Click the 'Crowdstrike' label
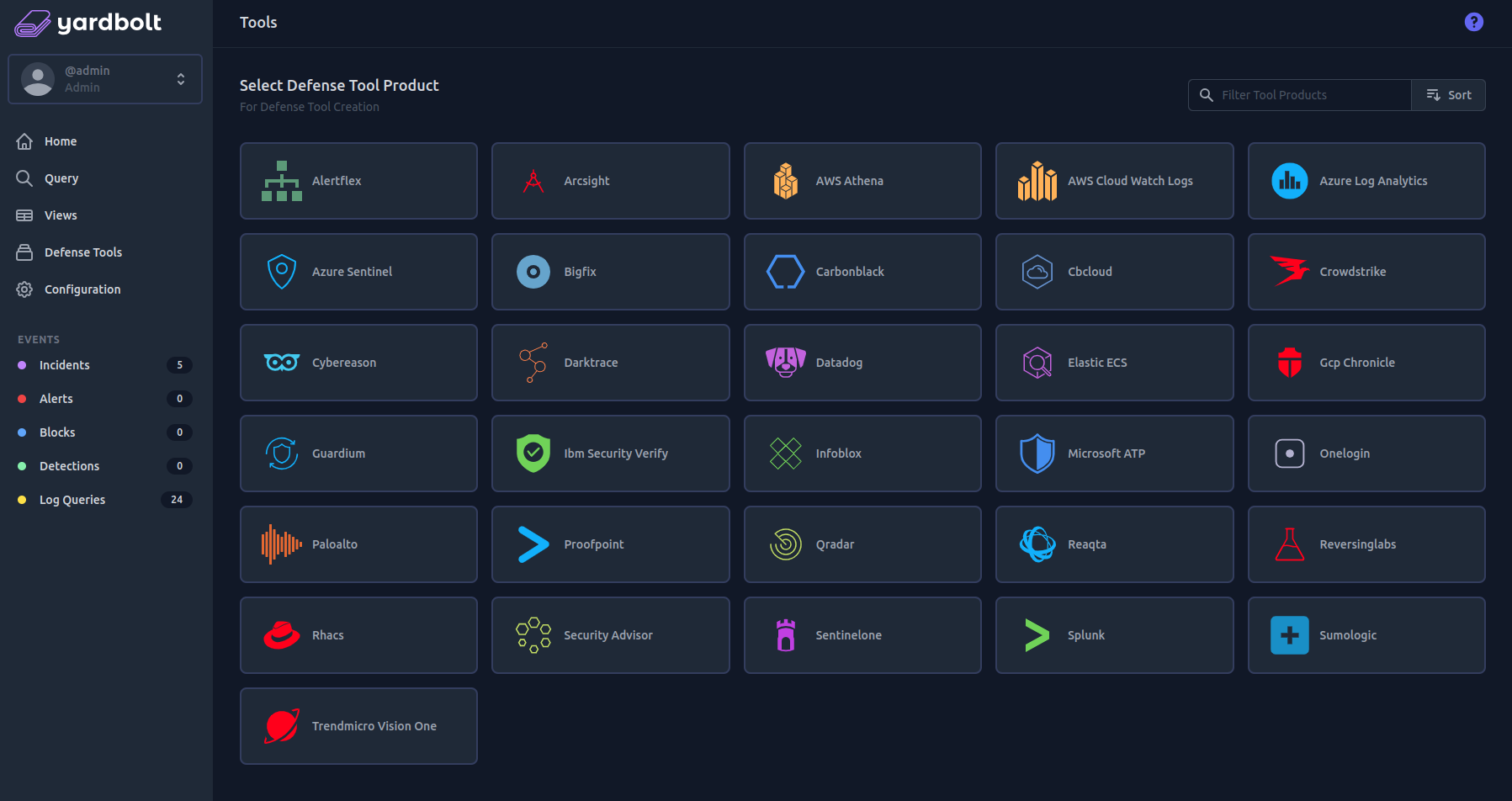Screen dimensions: 1512x801 point(1352,272)
